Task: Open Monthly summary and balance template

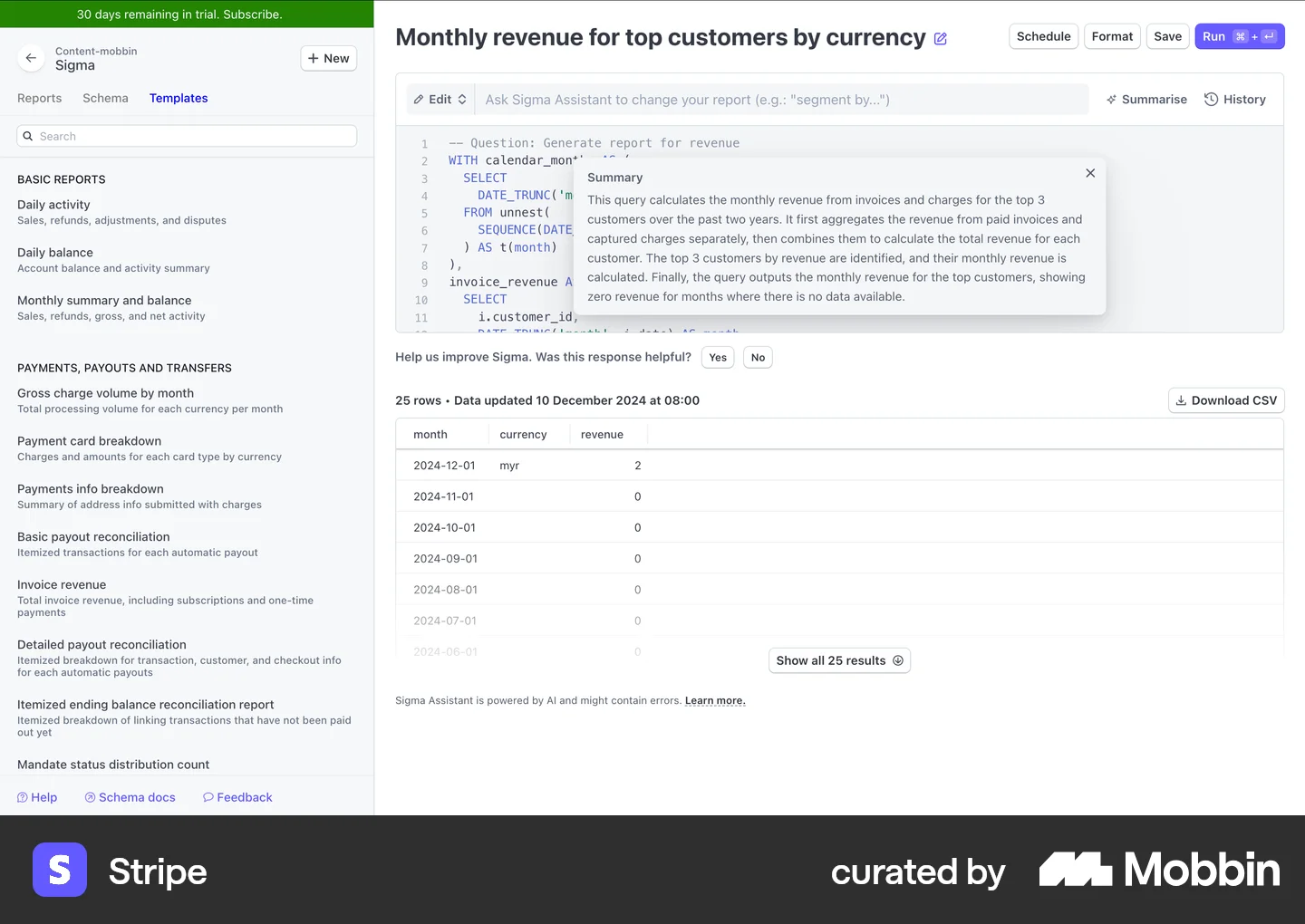Action: [111, 308]
